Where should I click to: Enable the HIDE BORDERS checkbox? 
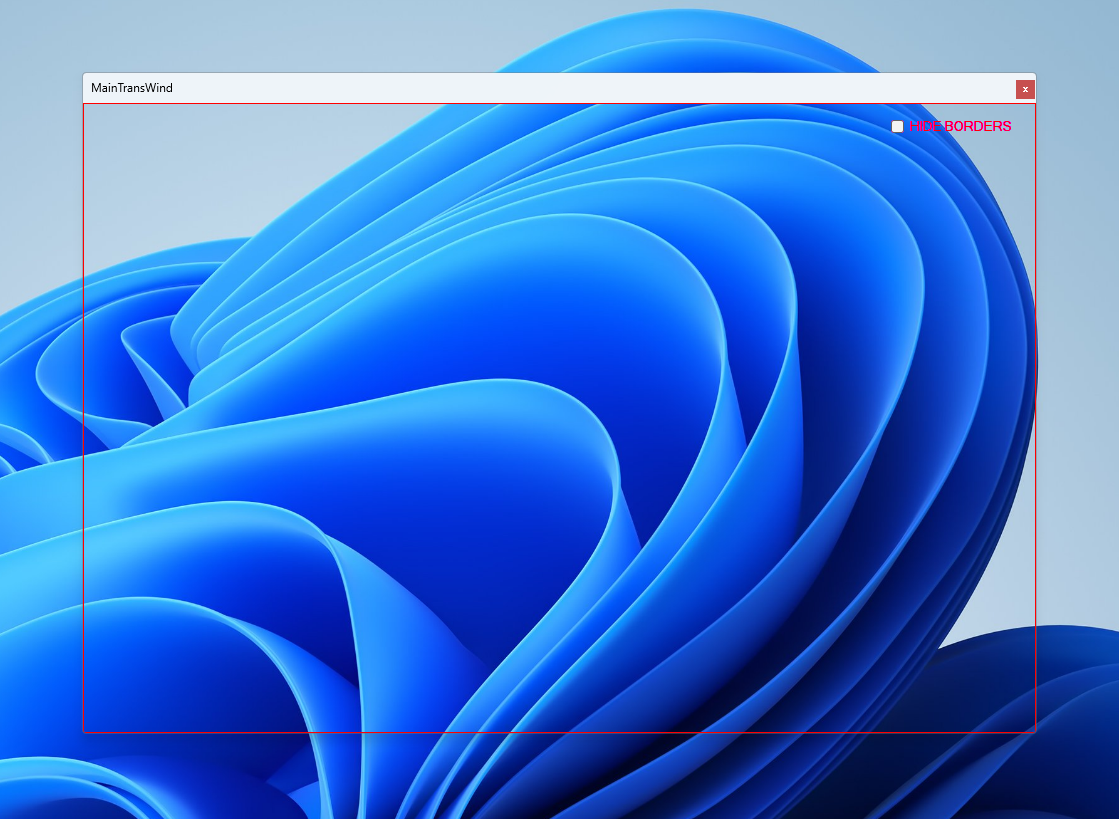coord(897,127)
